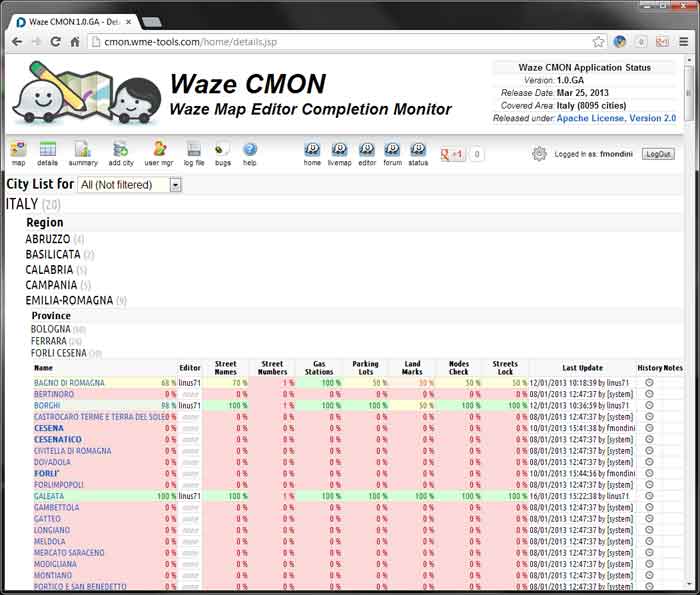View history icon for CESENA row

649,428
